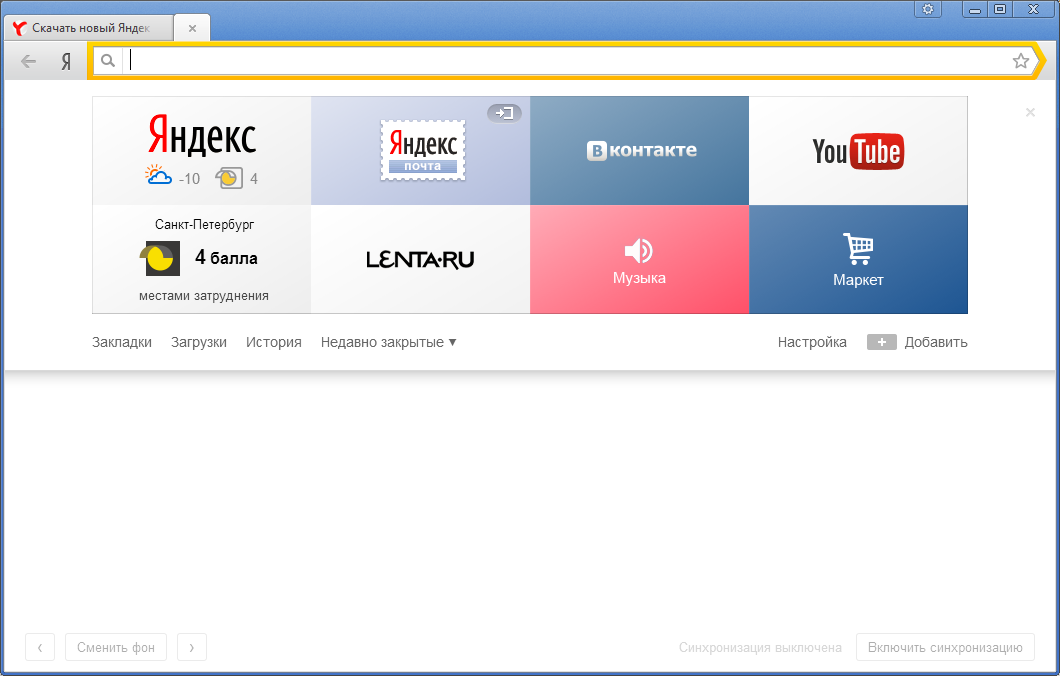Click Сменить фон to change background
Image resolution: width=1060 pixels, height=676 pixels.
click(116, 648)
